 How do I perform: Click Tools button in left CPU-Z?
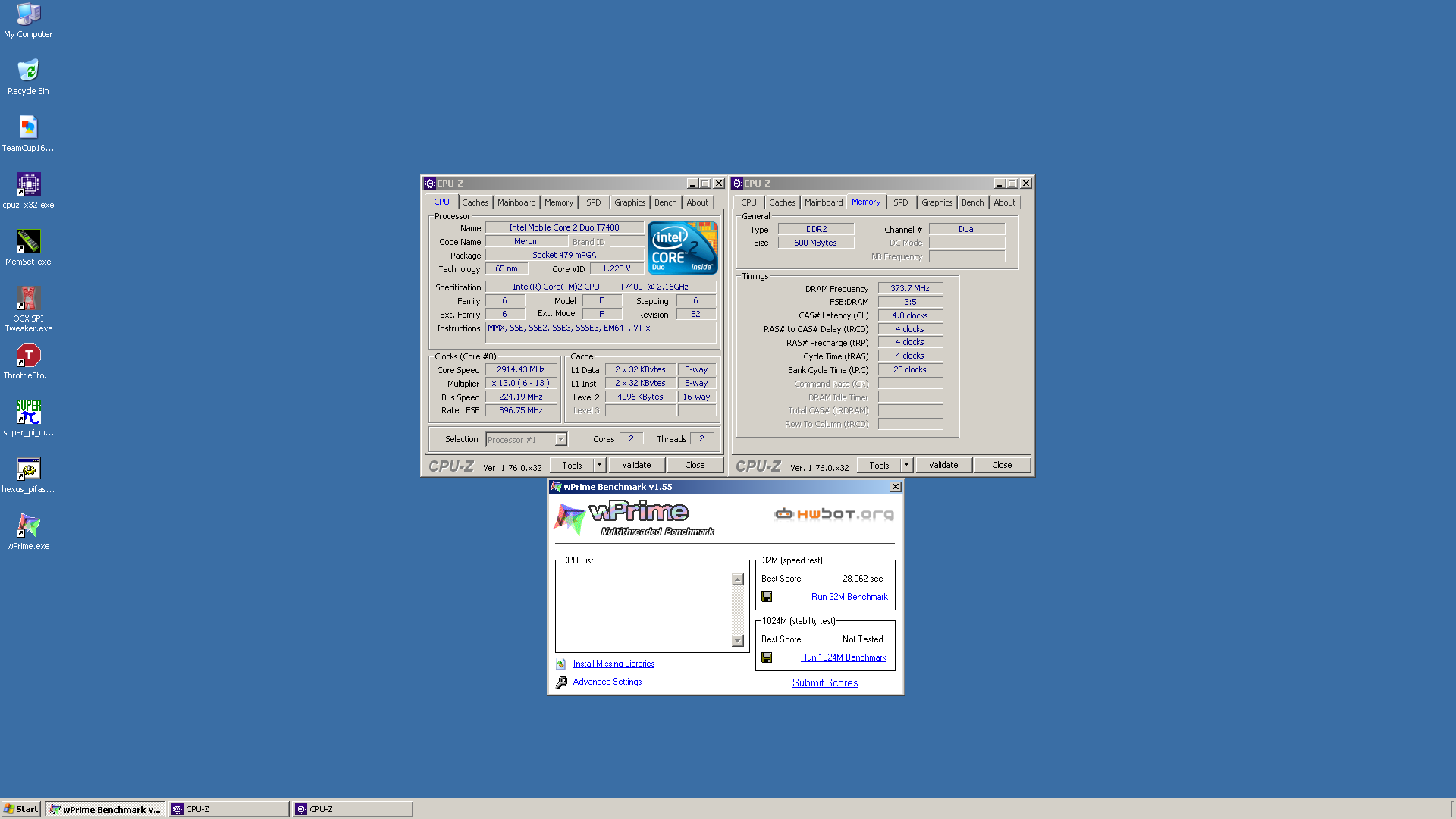572,465
